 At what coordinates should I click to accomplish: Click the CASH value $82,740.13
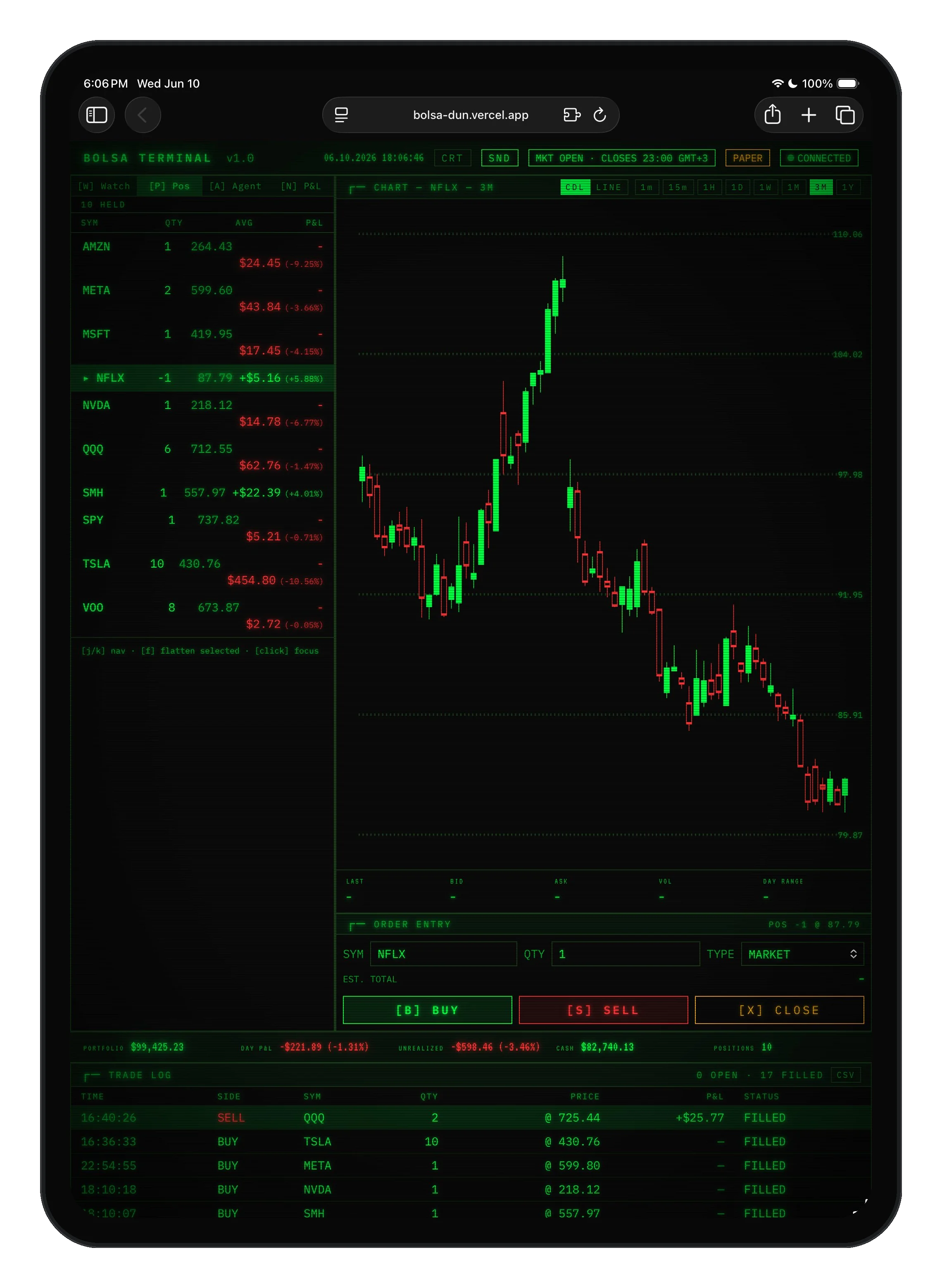click(x=607, y=1047)
